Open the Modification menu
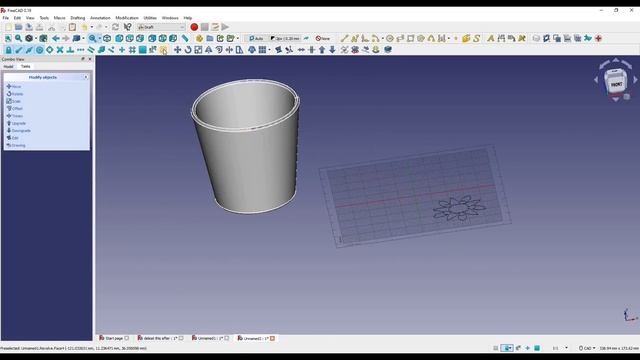 [127, 18]
